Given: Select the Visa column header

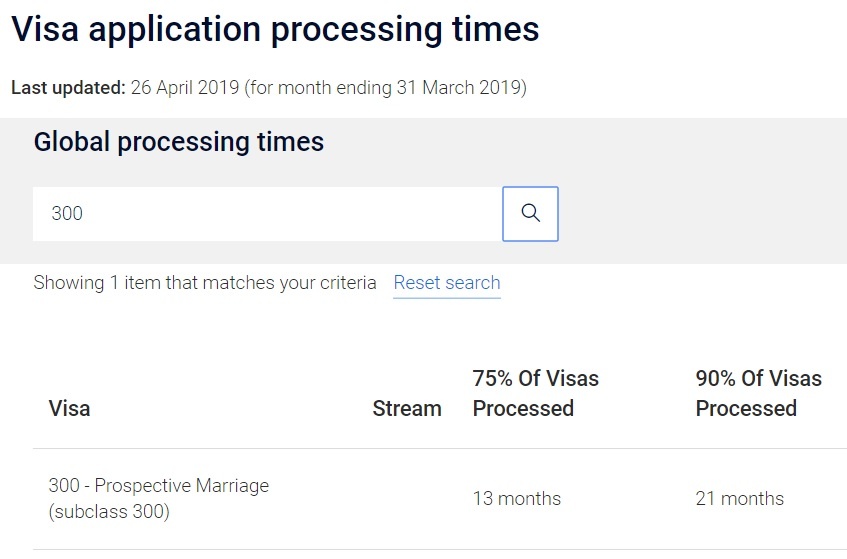Looking at the screenshot, I should 69,408.
